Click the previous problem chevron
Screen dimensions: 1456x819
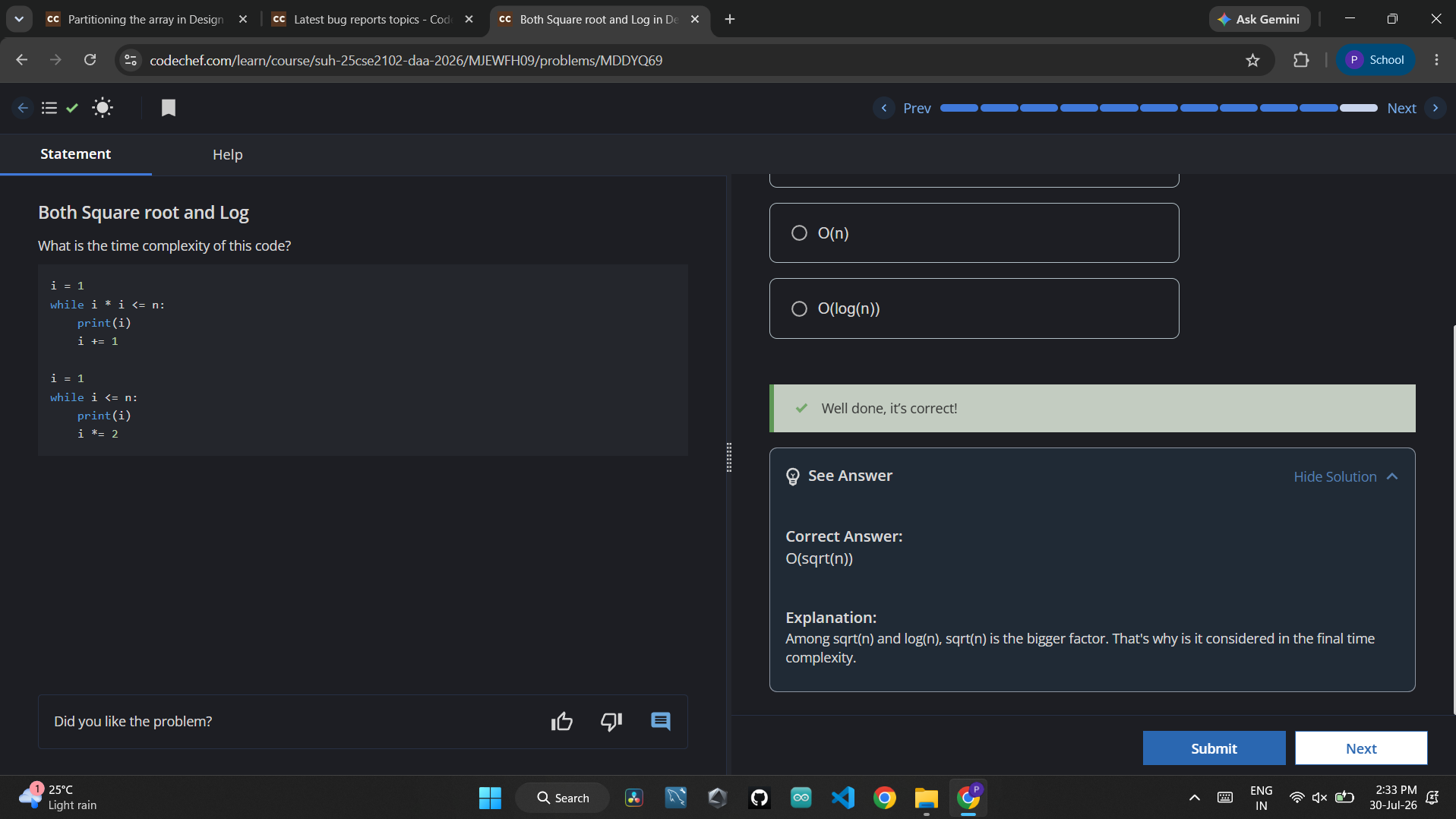coord(883,108)
